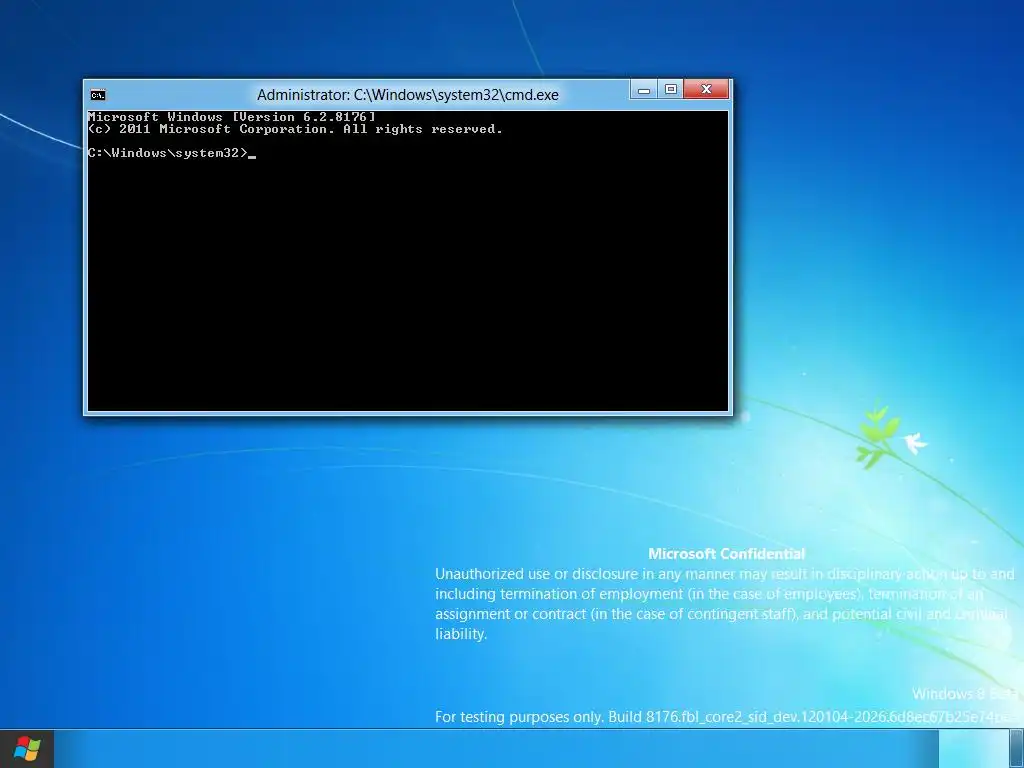Open the cmd.exe system menu icon
1024x768 pixels.
[98, 95]
